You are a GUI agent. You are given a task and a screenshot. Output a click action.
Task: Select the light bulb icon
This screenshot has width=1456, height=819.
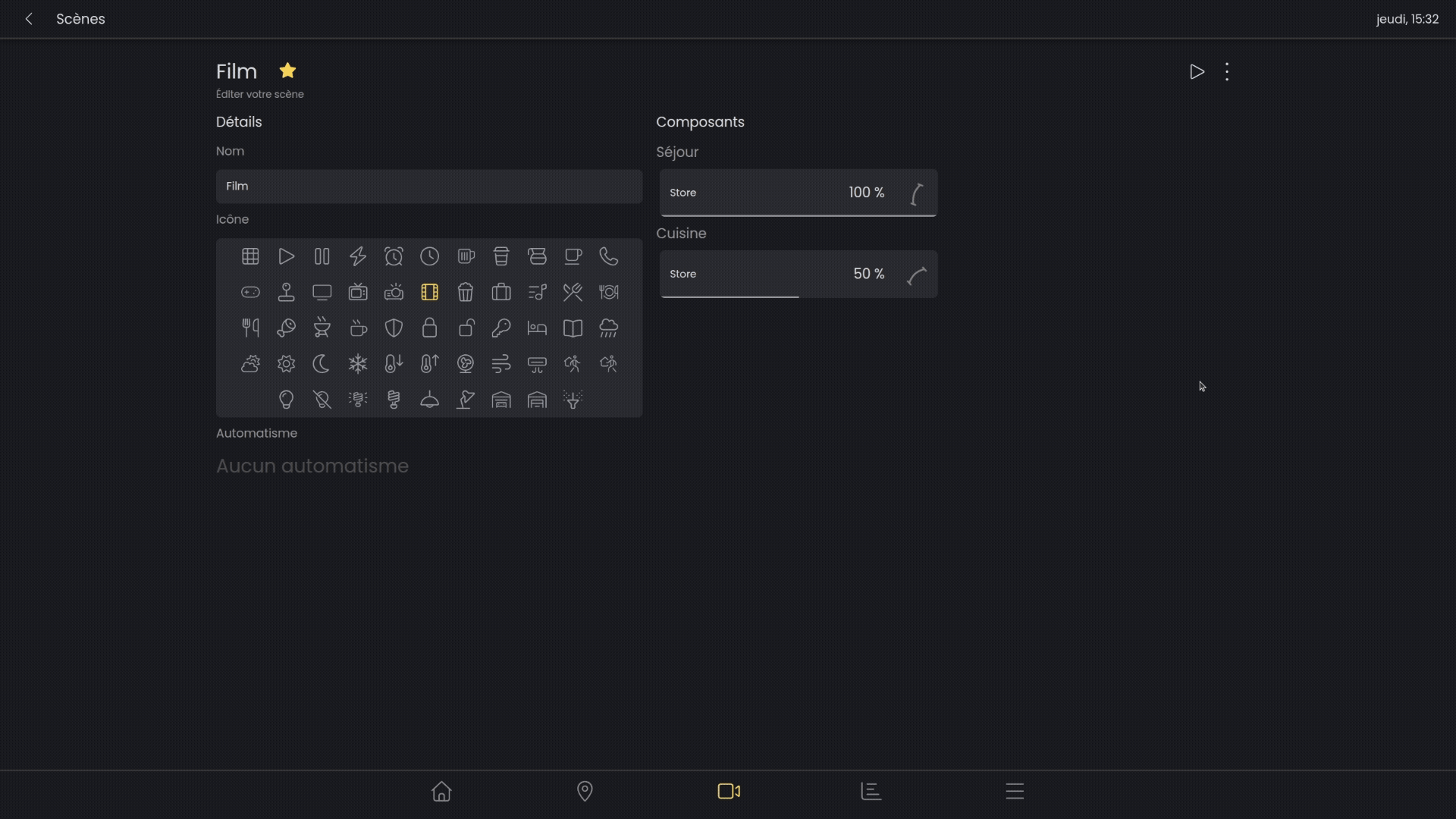[x=286, y=400]
